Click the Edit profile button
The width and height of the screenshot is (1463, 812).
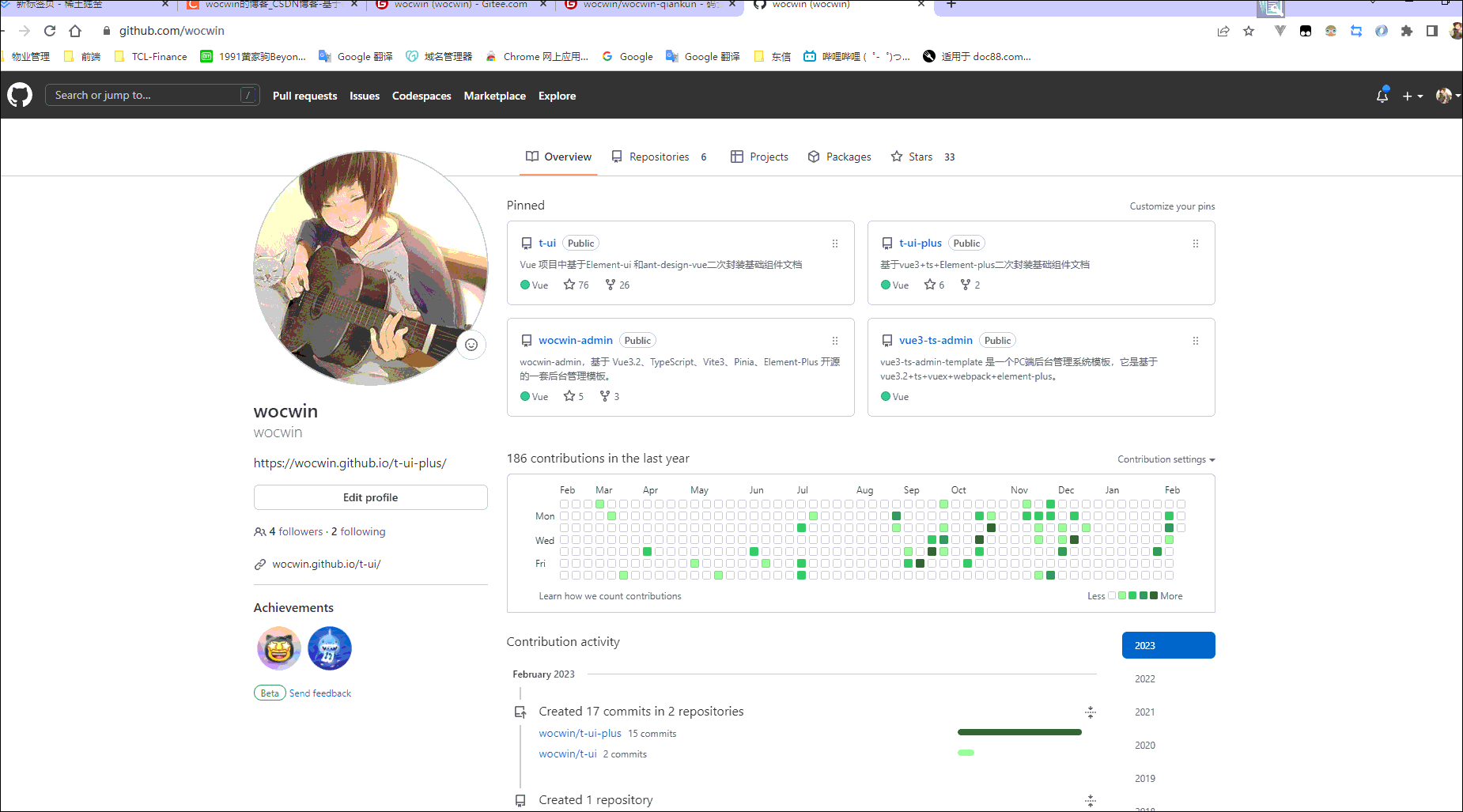370,497
